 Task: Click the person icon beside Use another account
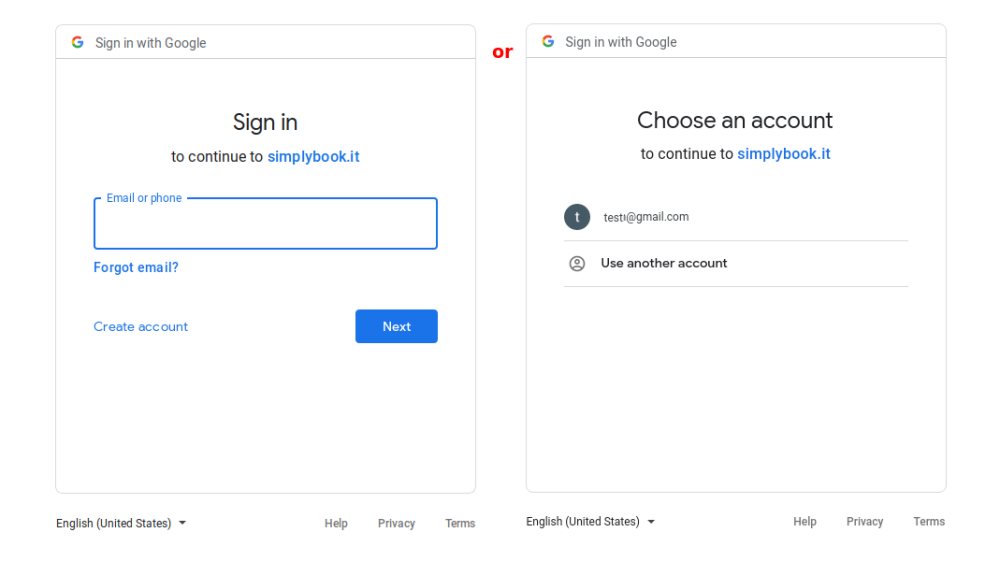tap(577, 264)
